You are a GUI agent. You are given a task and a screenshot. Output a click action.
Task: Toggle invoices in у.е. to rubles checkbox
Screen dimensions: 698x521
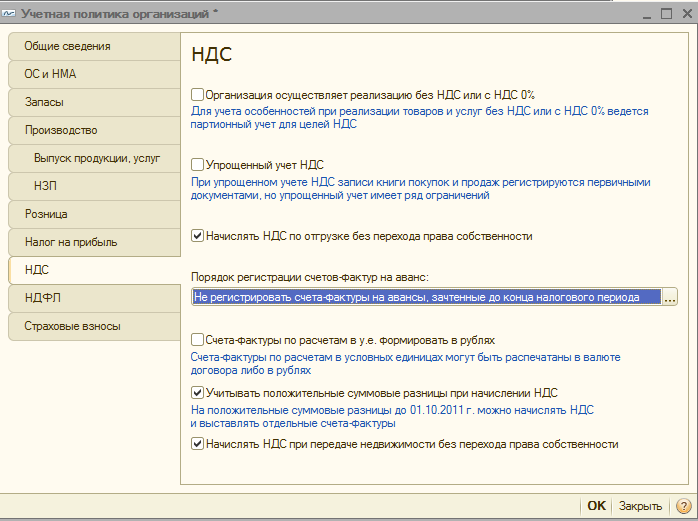click(x=197, y=340)
